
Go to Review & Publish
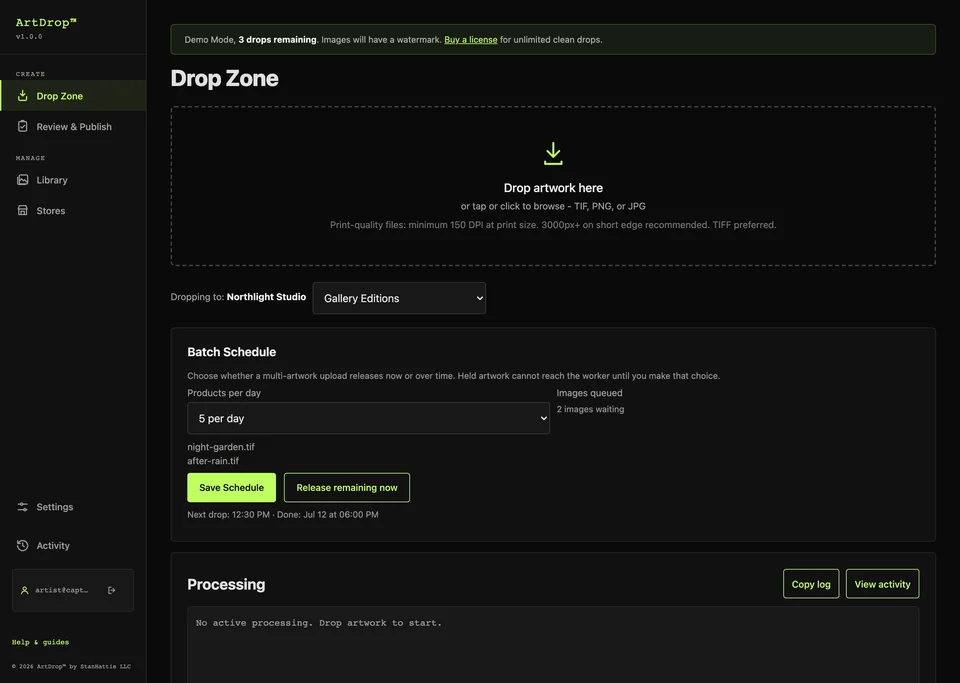74,127
